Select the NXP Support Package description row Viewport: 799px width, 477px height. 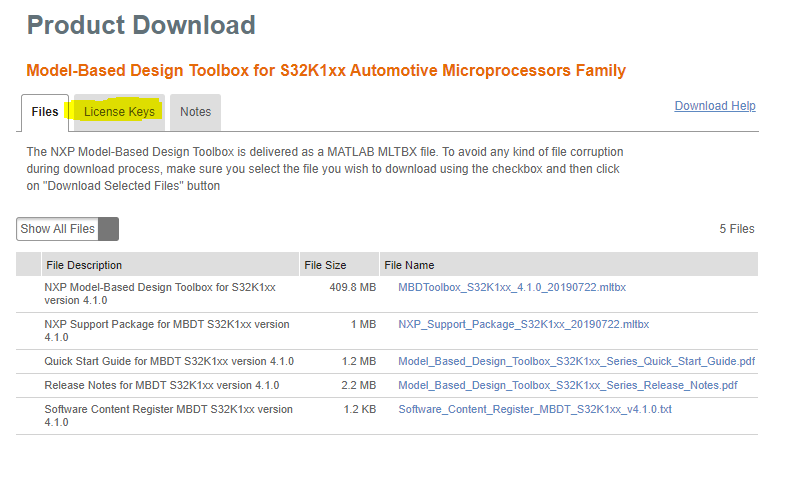[x=167, y=330]
